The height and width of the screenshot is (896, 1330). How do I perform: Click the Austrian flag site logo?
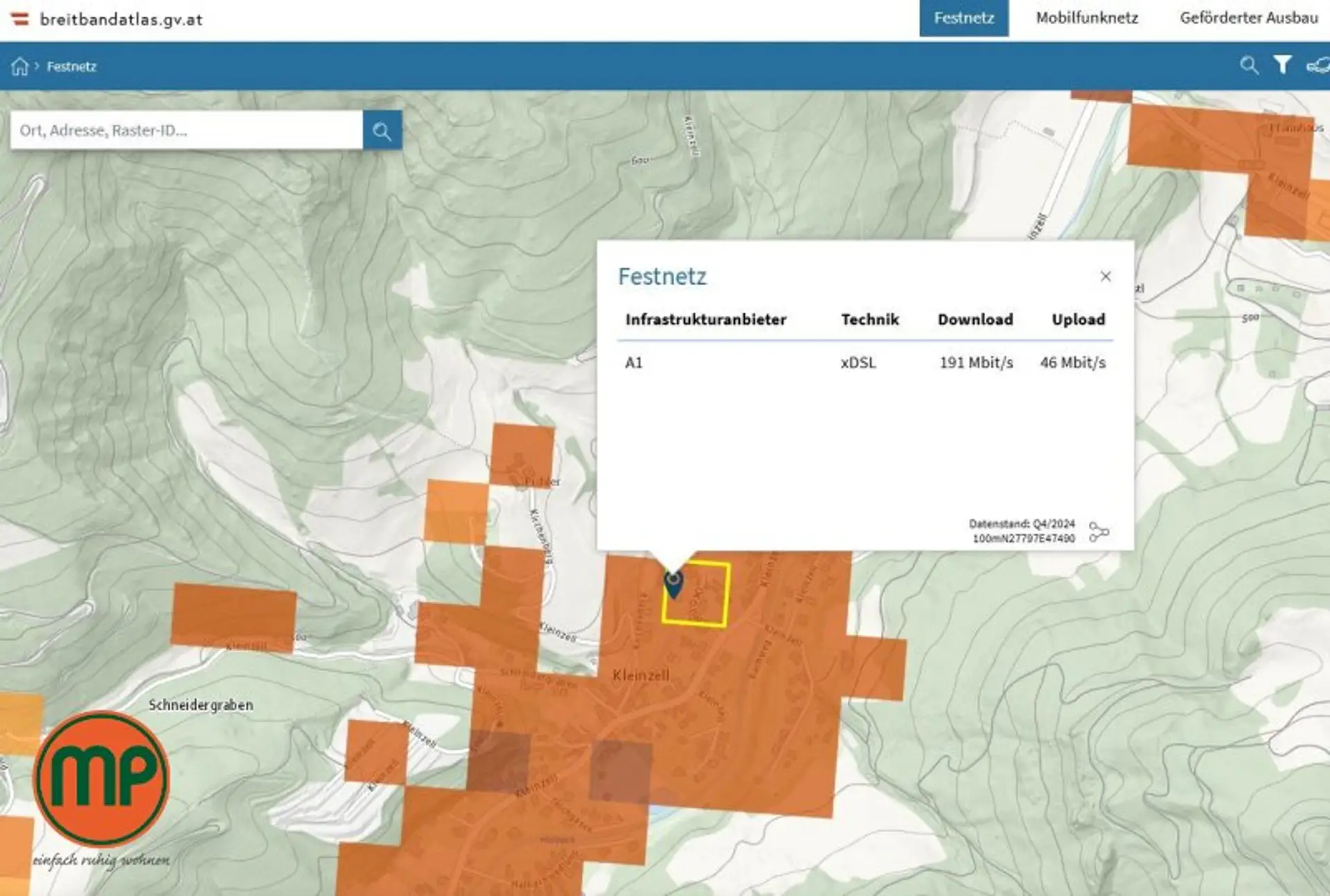coord(20,19)
